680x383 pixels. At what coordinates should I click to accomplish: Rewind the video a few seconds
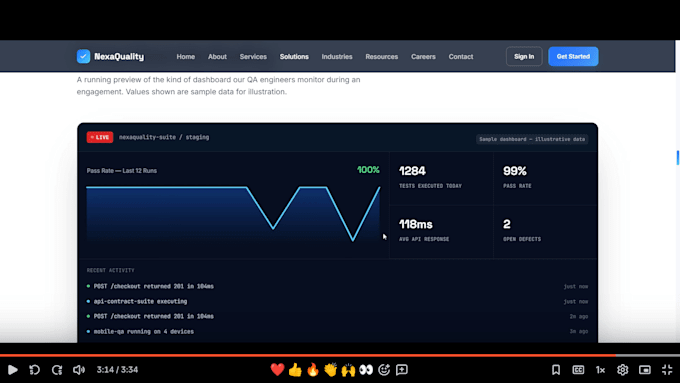34,370
